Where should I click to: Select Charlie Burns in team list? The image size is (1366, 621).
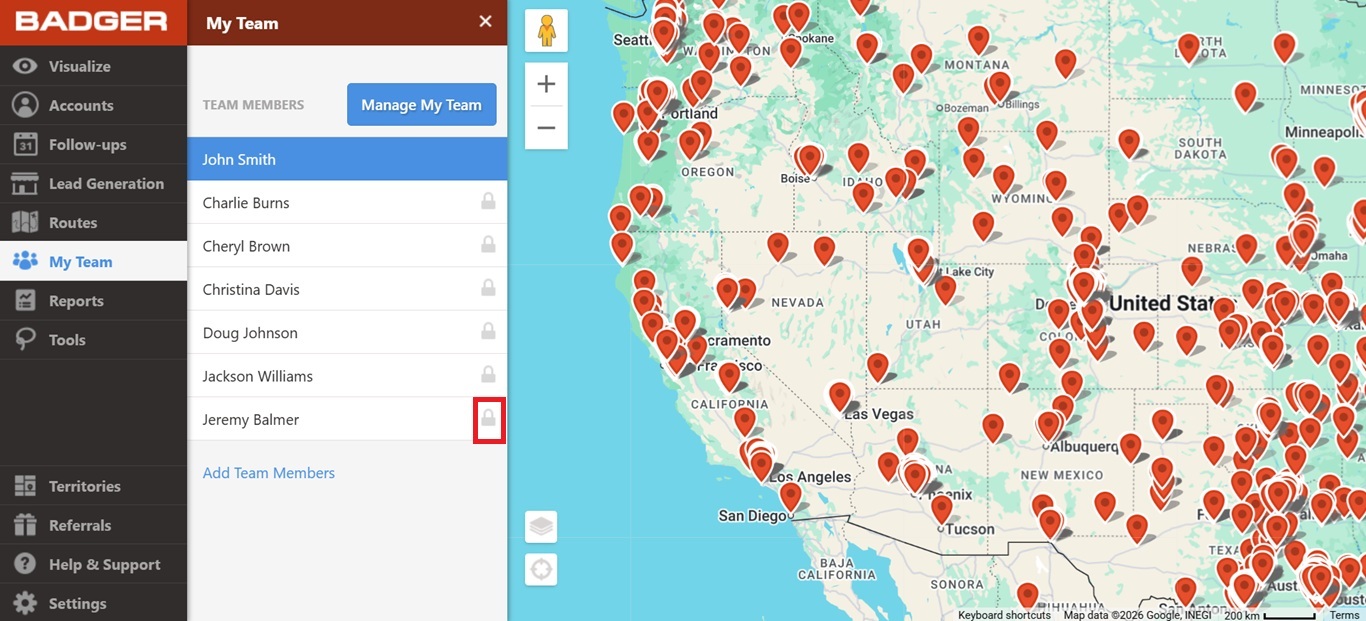(347, 202)
